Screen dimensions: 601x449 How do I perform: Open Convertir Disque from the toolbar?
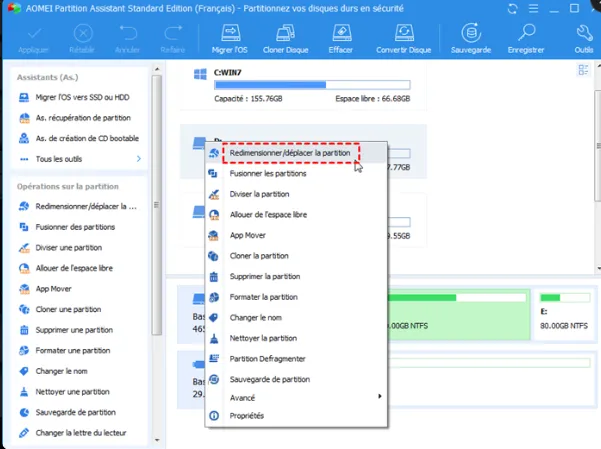pos(404,39)
